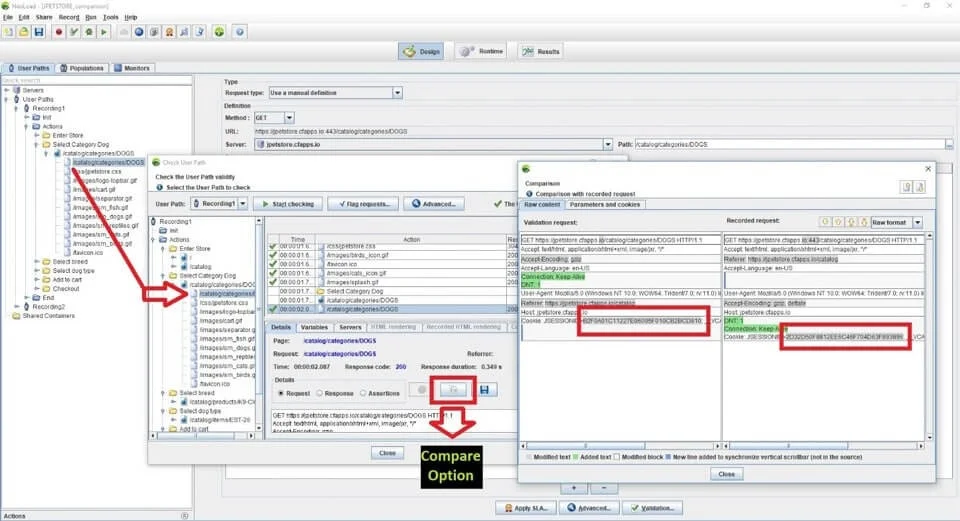Click the green plus circle toolbar icon

tap(219, 32)
